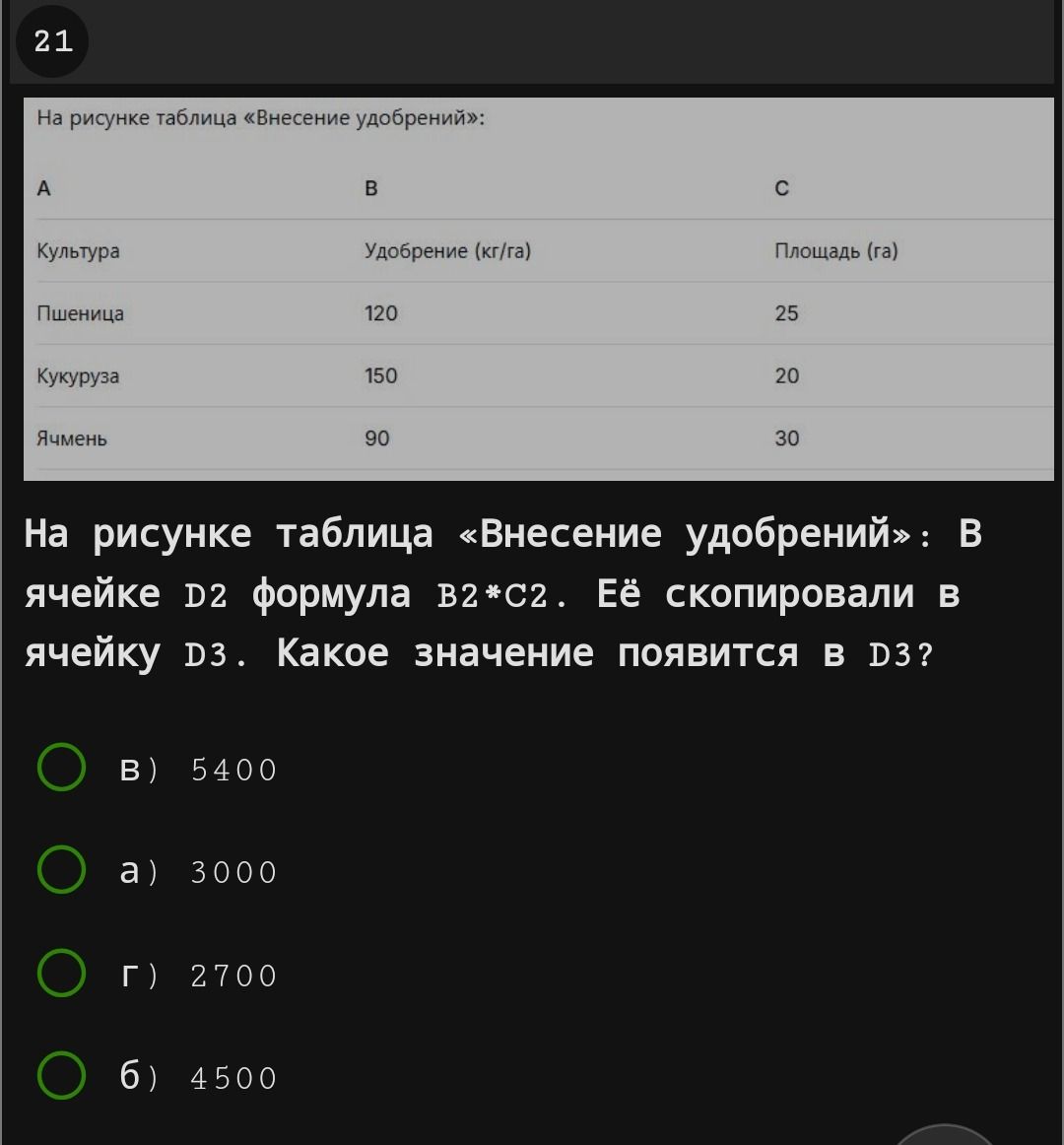Click the value 90 in the Ячмень row

click(376, 438)
